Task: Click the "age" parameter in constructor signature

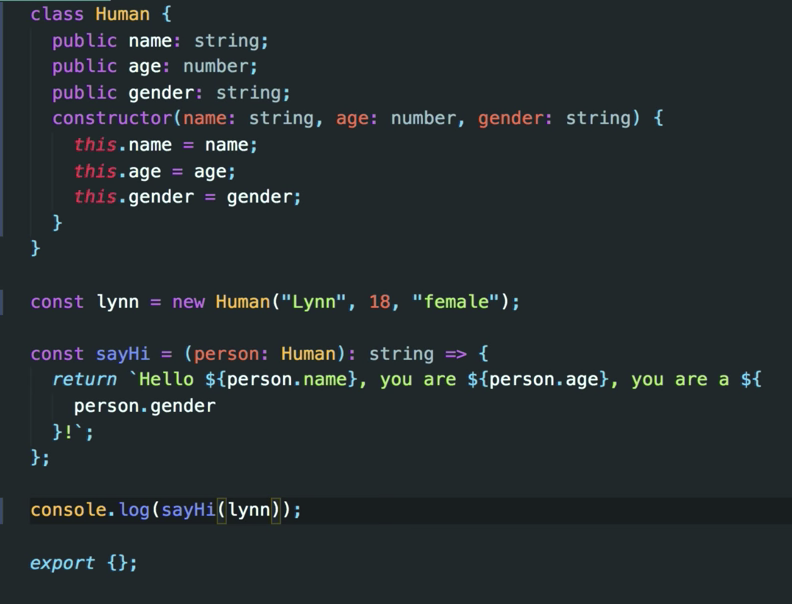Action: (x=352, y=119)
